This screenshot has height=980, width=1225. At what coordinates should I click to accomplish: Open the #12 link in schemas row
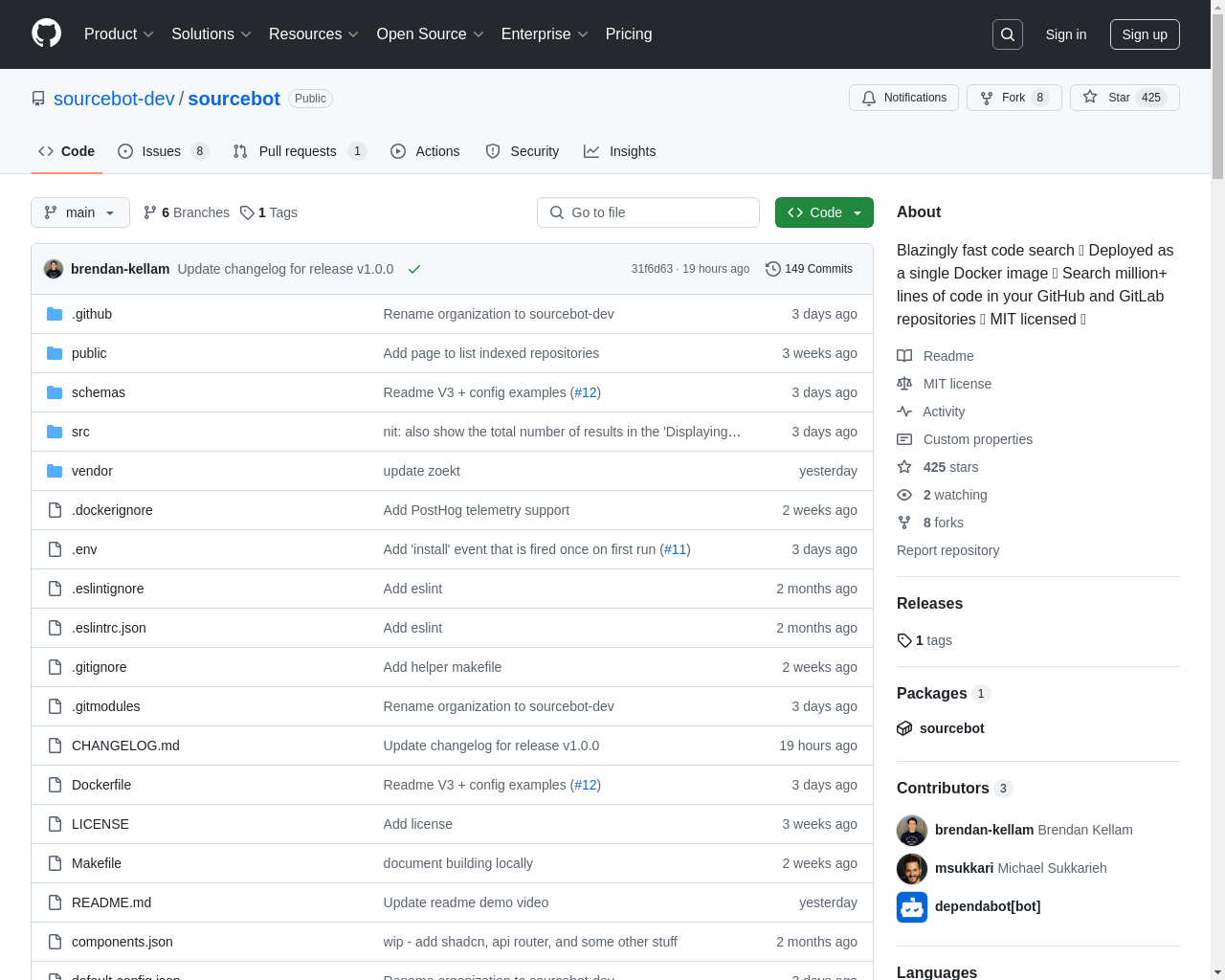(x=585, y=392)
